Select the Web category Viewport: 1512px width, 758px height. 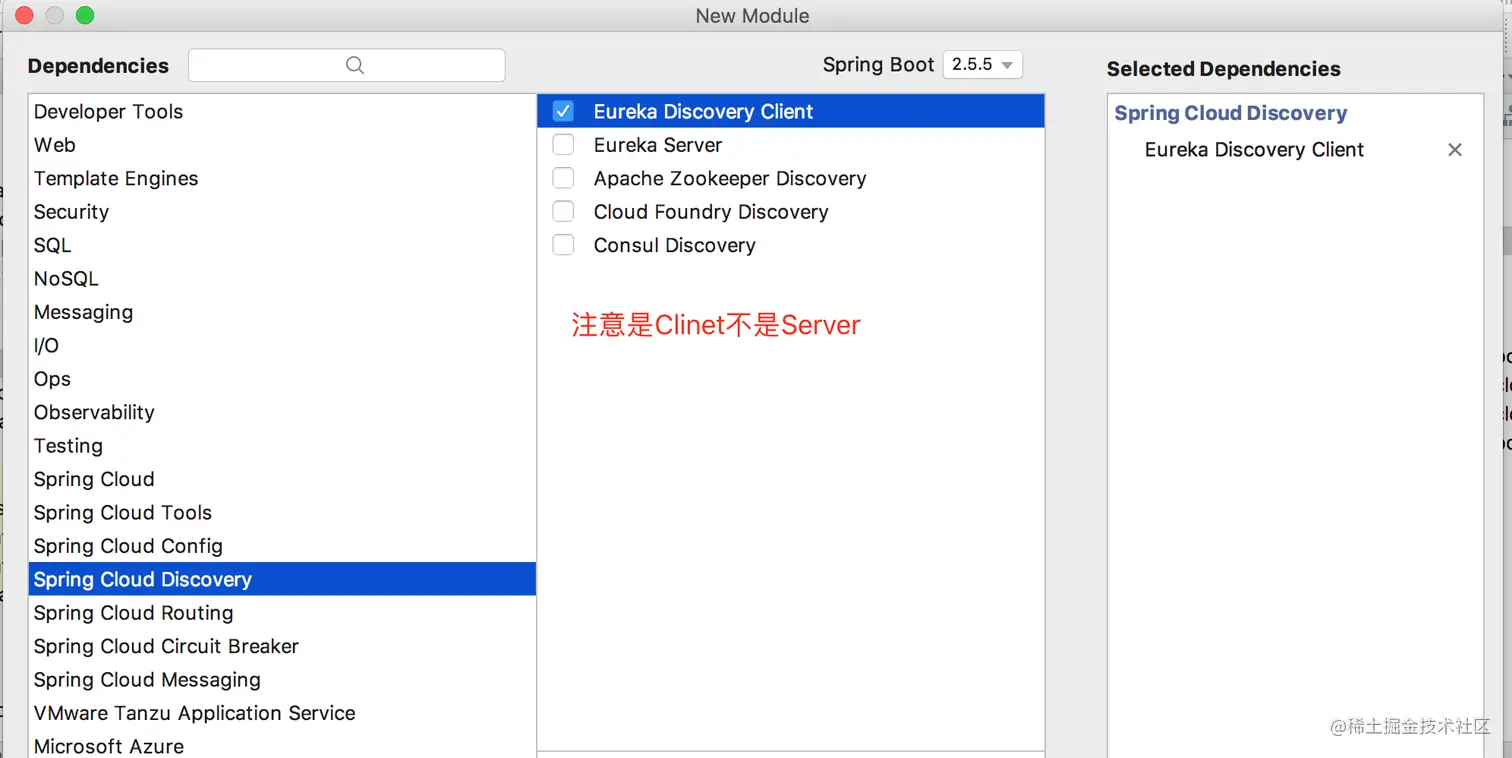coord(282,145)
